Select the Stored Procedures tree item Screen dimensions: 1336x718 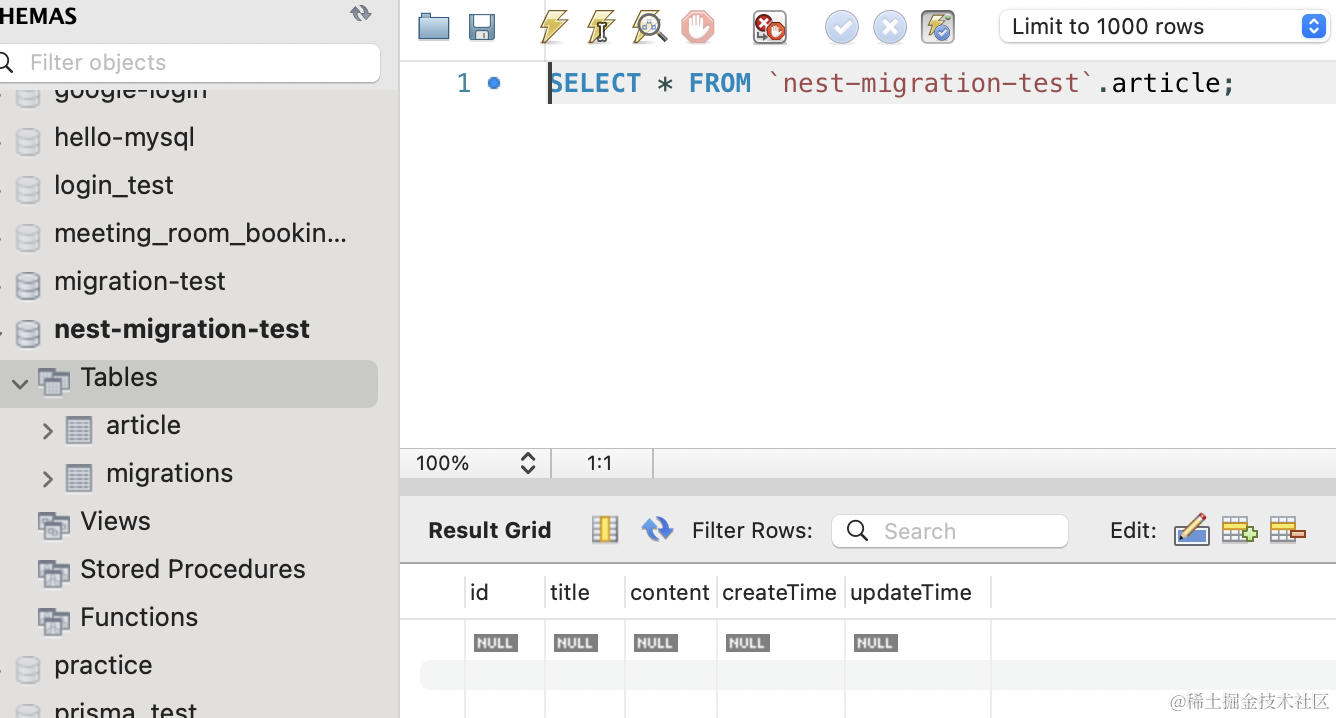click(x=192, y=569)
